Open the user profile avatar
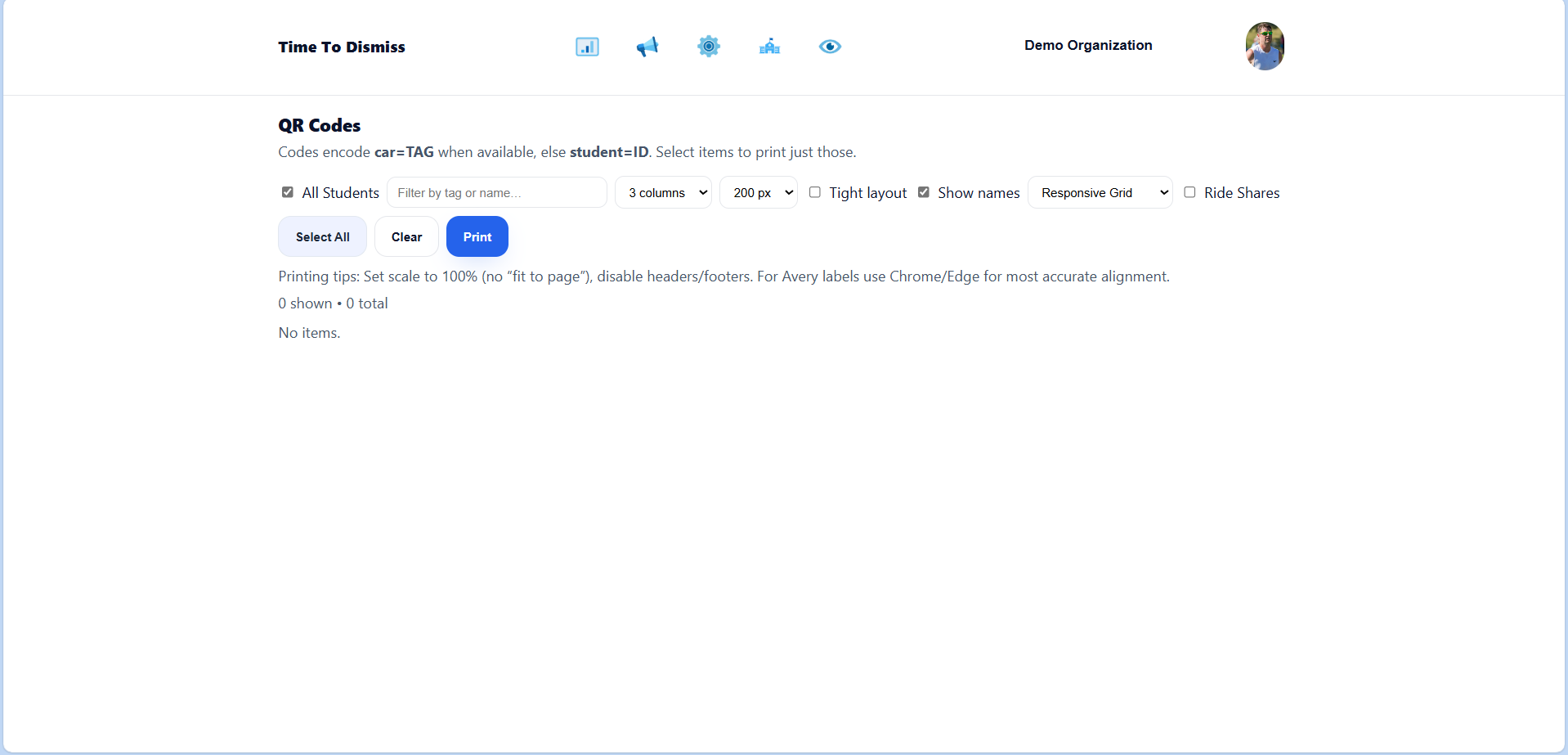The width and height of the screenshot is (1568, 755). pos(1265,46)
